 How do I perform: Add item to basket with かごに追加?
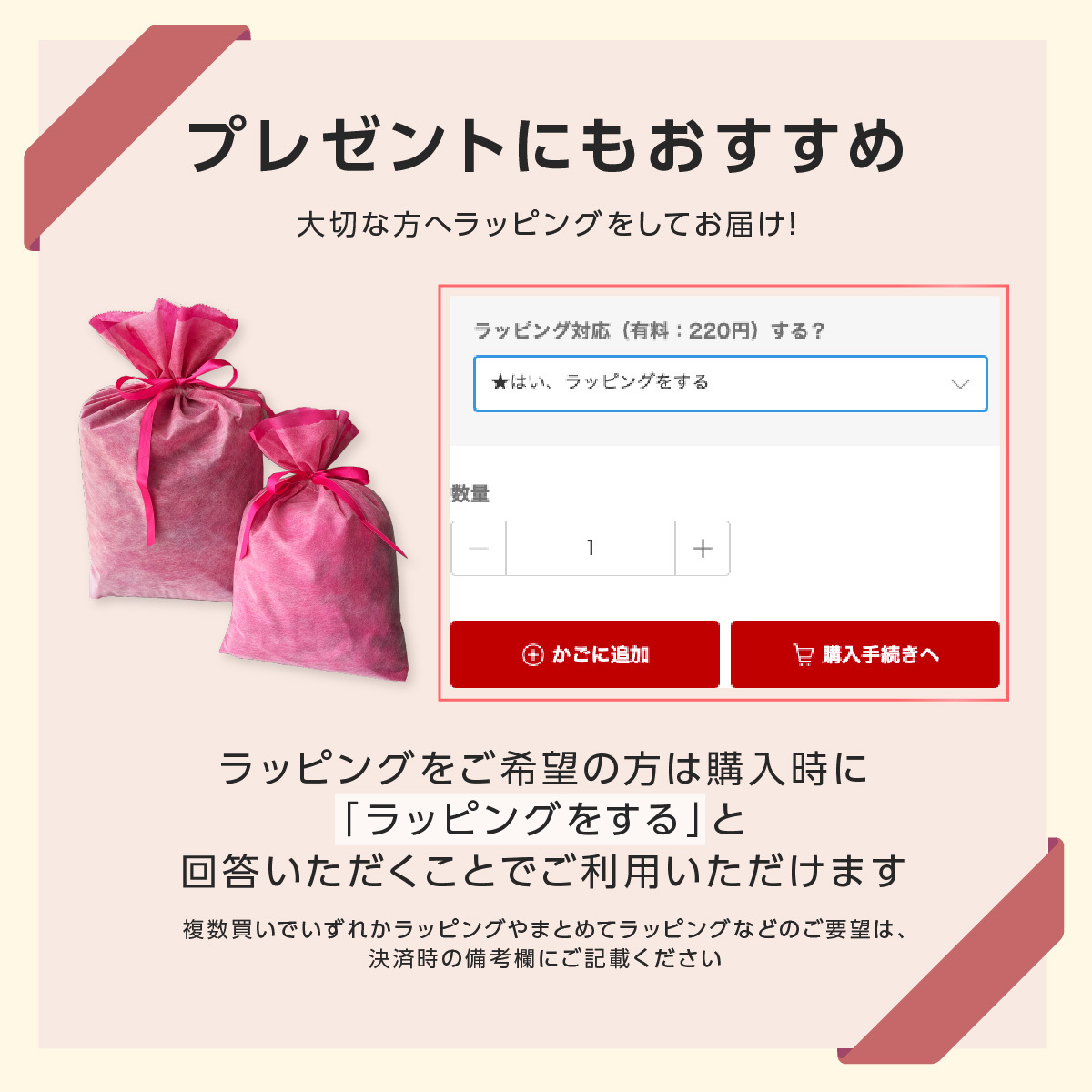click(585, 654)
